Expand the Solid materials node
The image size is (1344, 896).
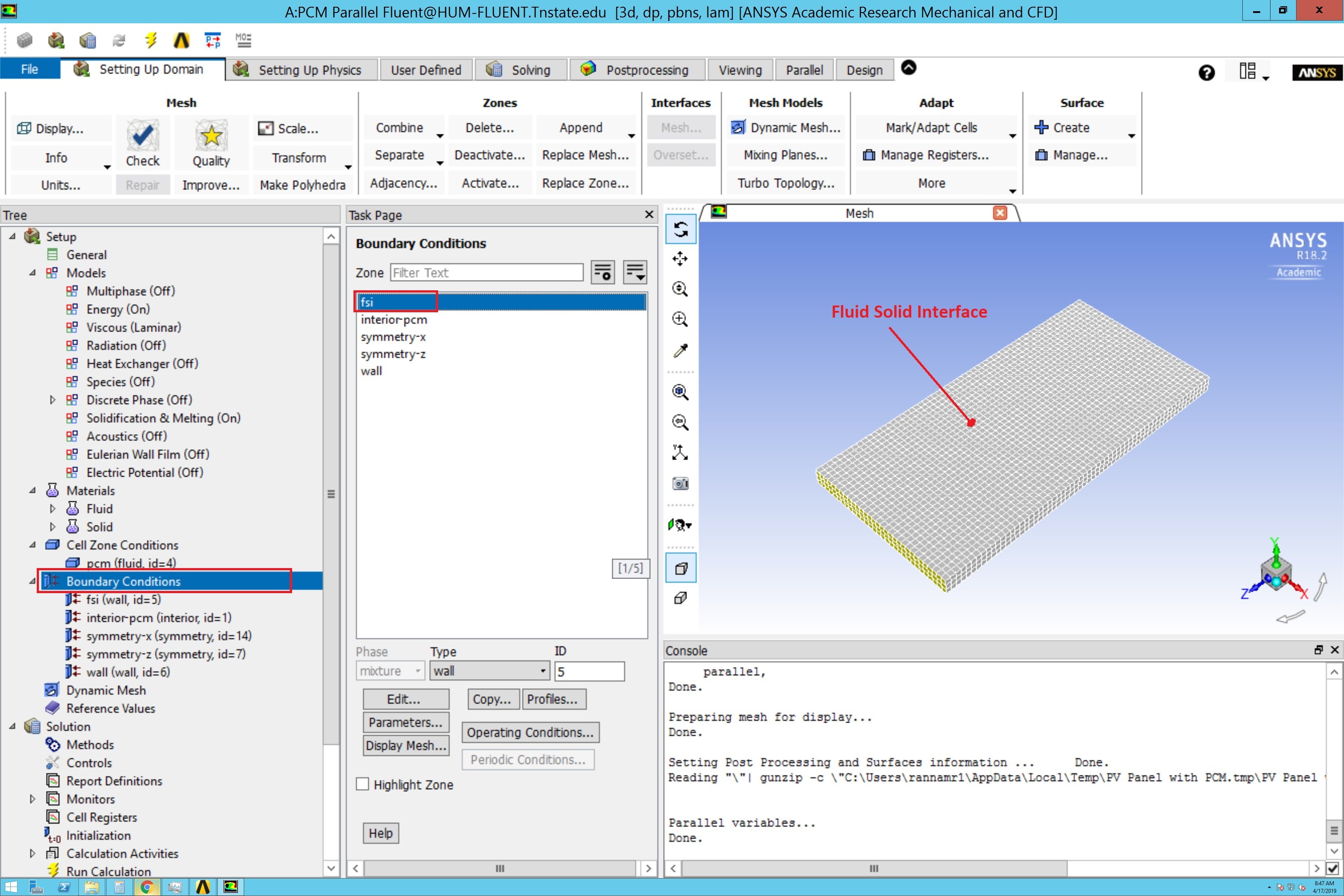(52, 527)
